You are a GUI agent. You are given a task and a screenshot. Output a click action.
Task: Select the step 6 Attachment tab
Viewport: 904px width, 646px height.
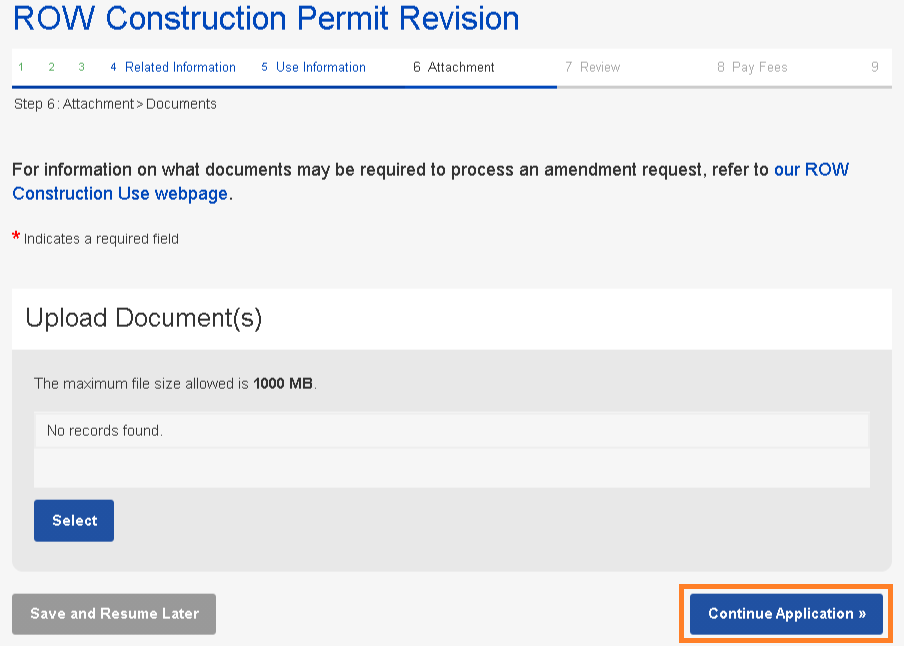(x=454, y=67)
